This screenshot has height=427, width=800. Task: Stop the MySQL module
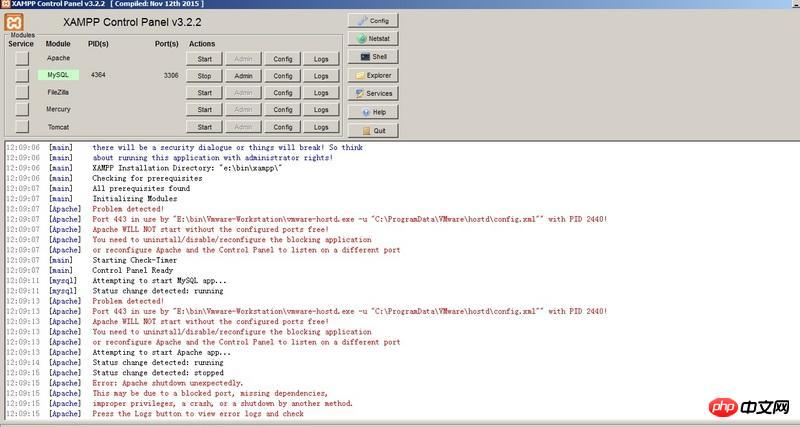(x=204, y=76)
